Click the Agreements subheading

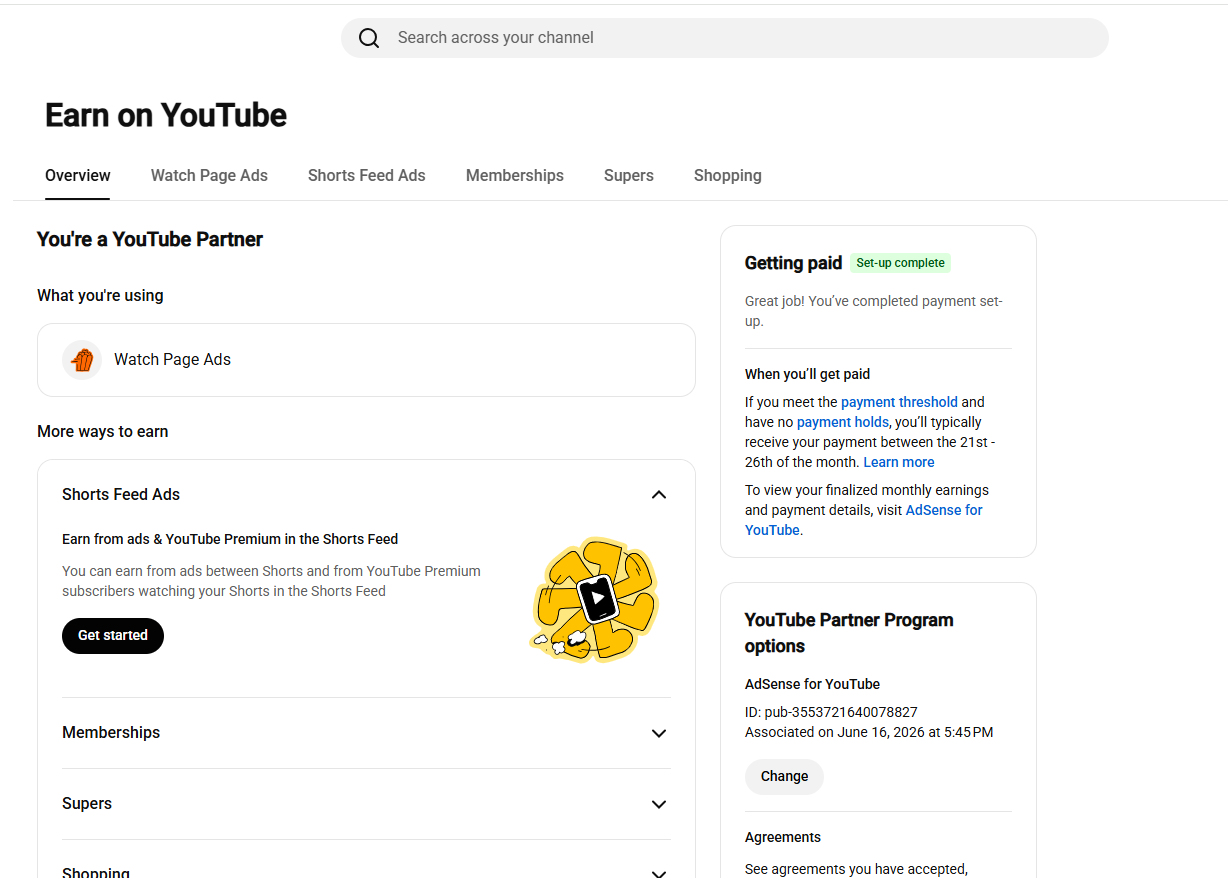coord(783,837)
